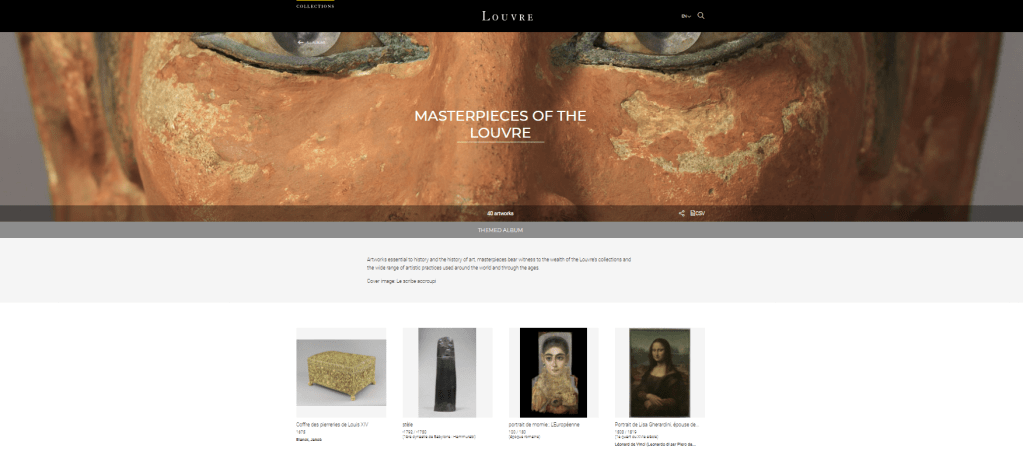The image size is (1023, 462).
Task: Open the Coffre des pierreries thumbnail
Action: point(341,373)
